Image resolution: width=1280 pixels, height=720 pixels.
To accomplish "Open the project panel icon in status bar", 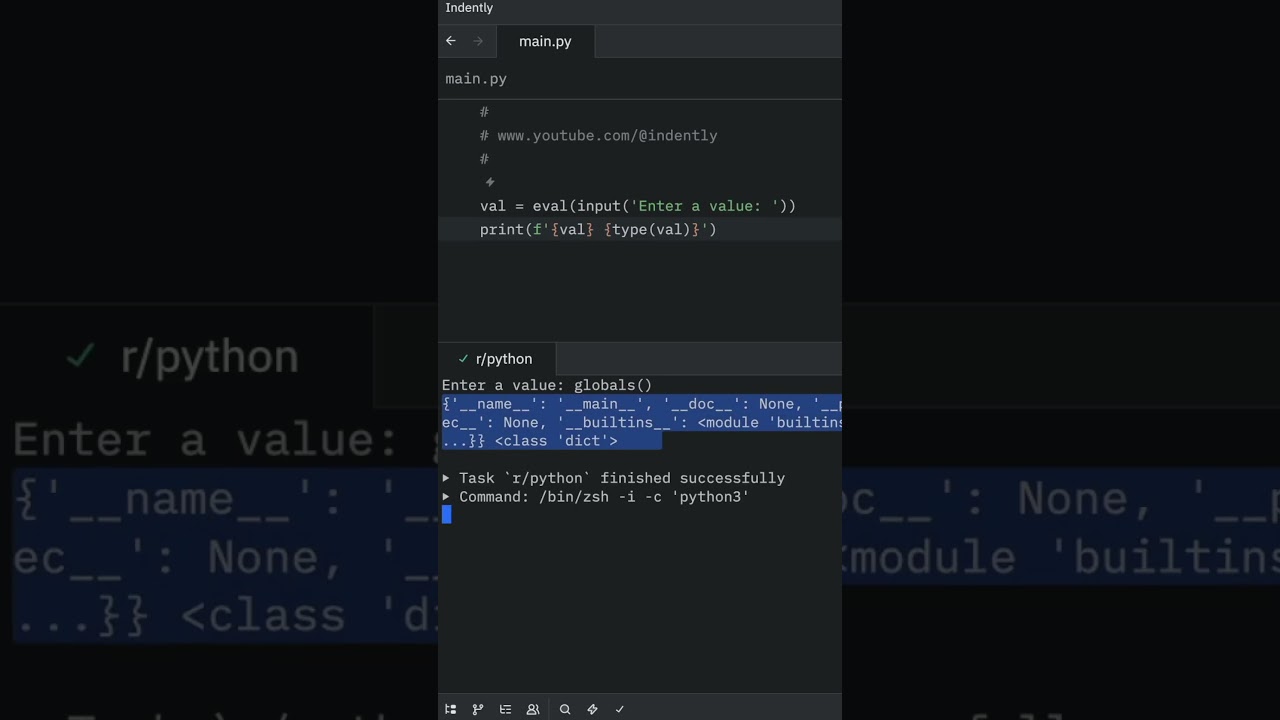I will (451, 709).
